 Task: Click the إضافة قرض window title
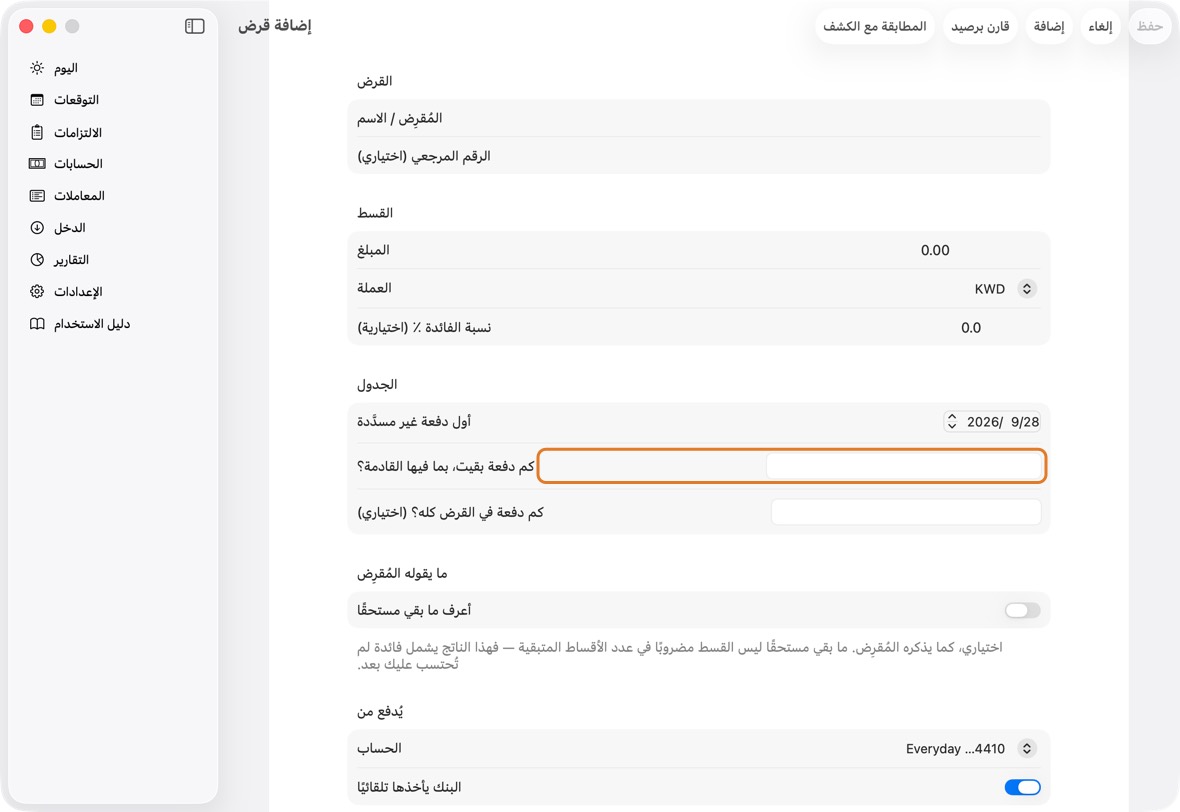click(275, 26)
